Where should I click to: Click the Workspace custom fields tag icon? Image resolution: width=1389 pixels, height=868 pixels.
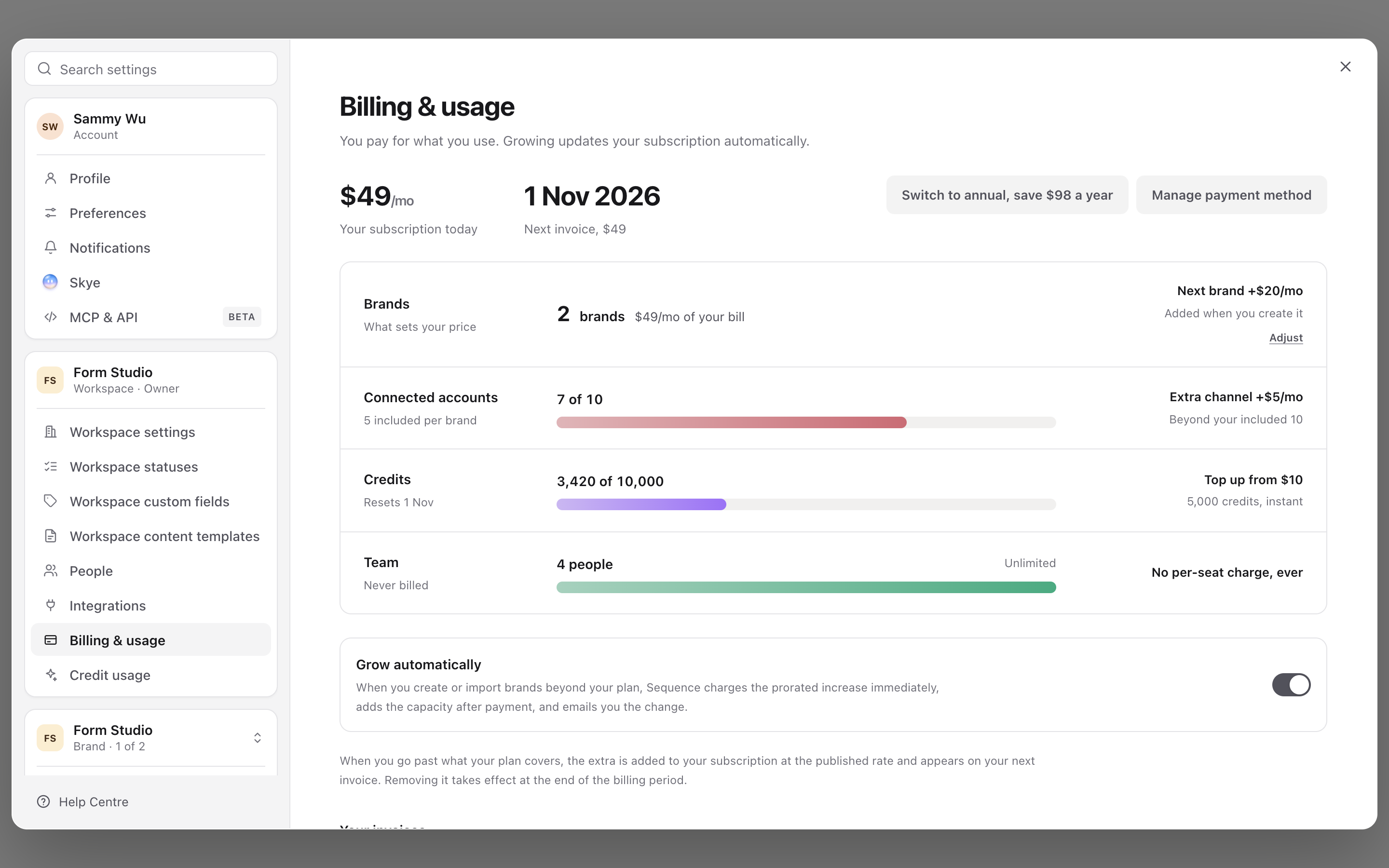click(51, 501)
